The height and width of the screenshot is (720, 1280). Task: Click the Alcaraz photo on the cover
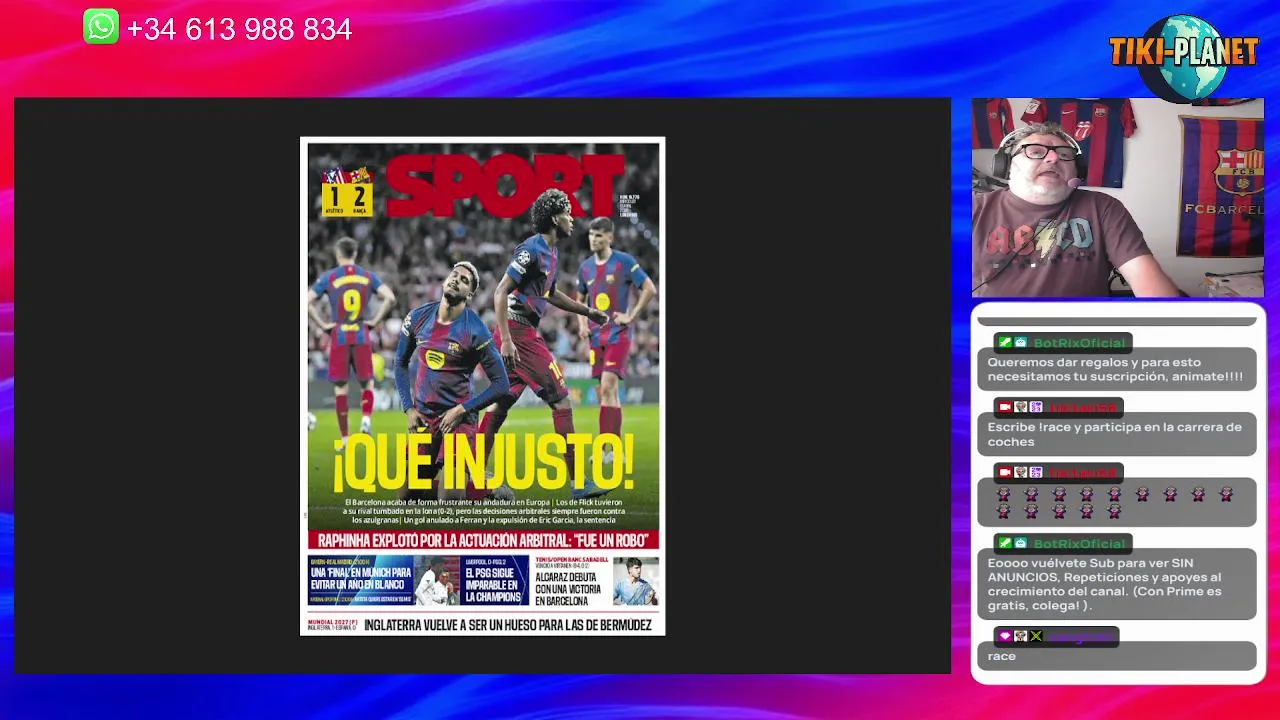click(636, 580)
